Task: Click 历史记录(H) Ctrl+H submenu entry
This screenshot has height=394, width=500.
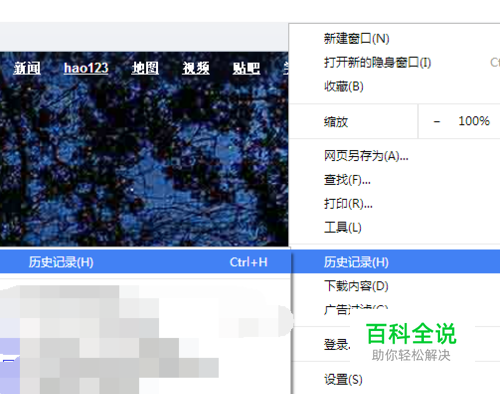Action: click(x=145, y=262)
